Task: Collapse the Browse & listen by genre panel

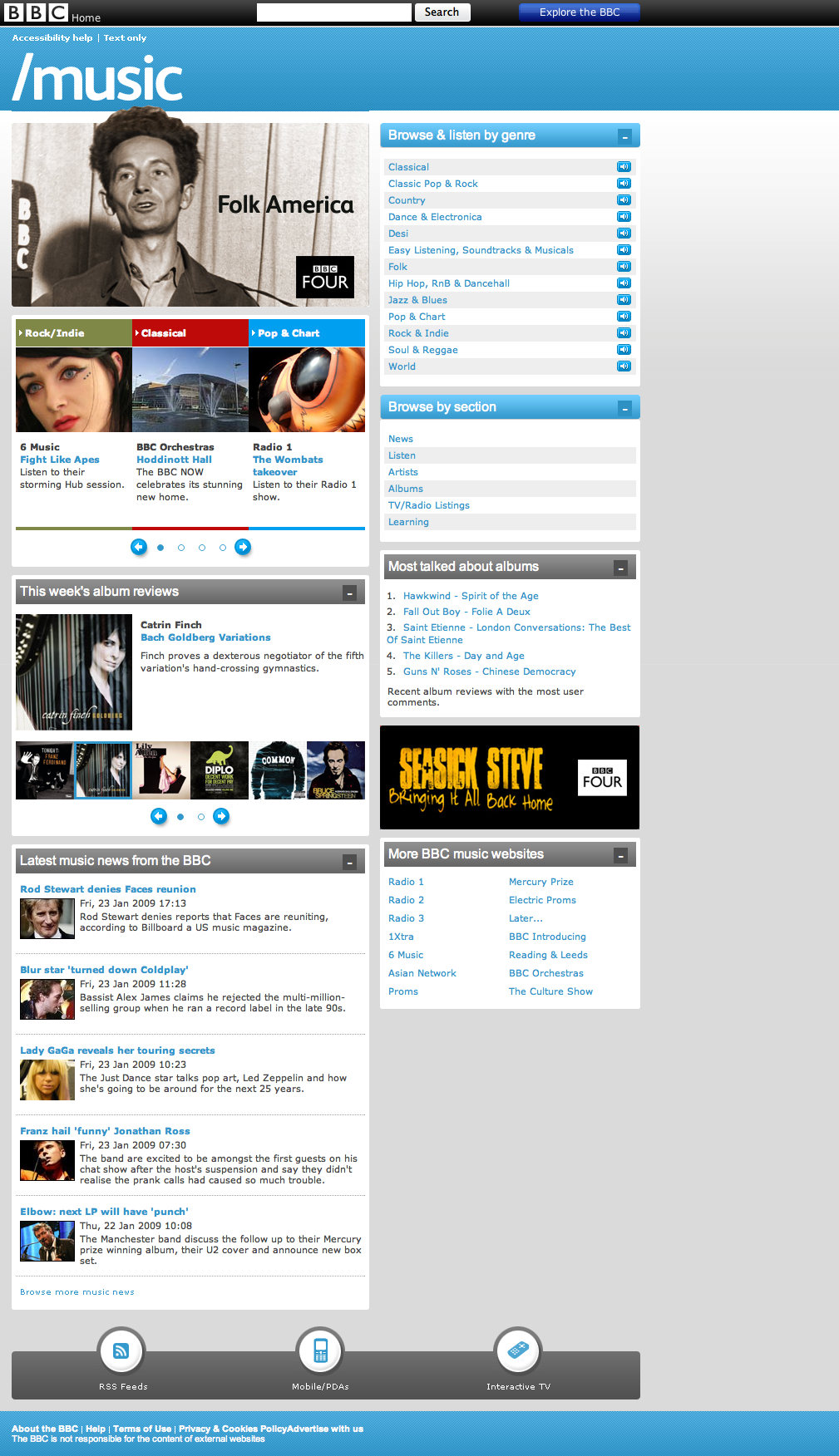Action: click(624, 136)
